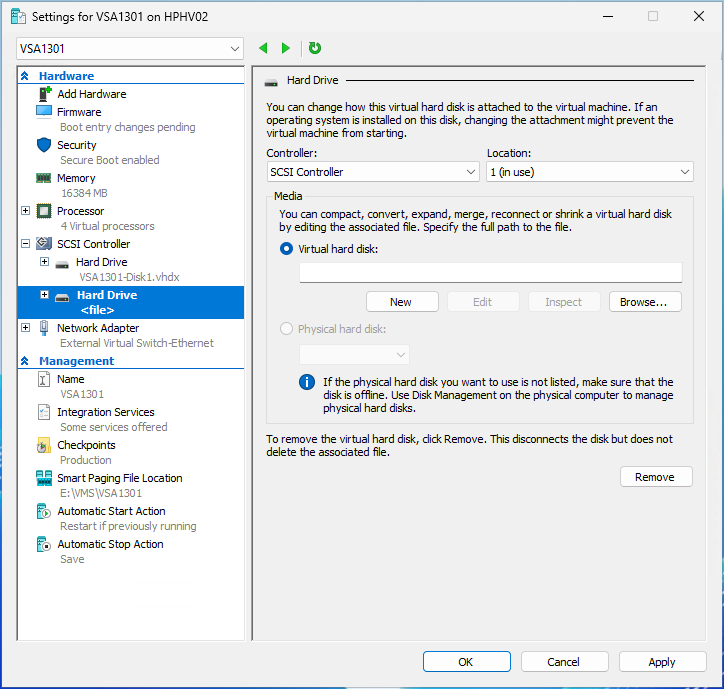
Task: Open the VSA1301 virtual machine selector
Action: click(x=130, y=49)
